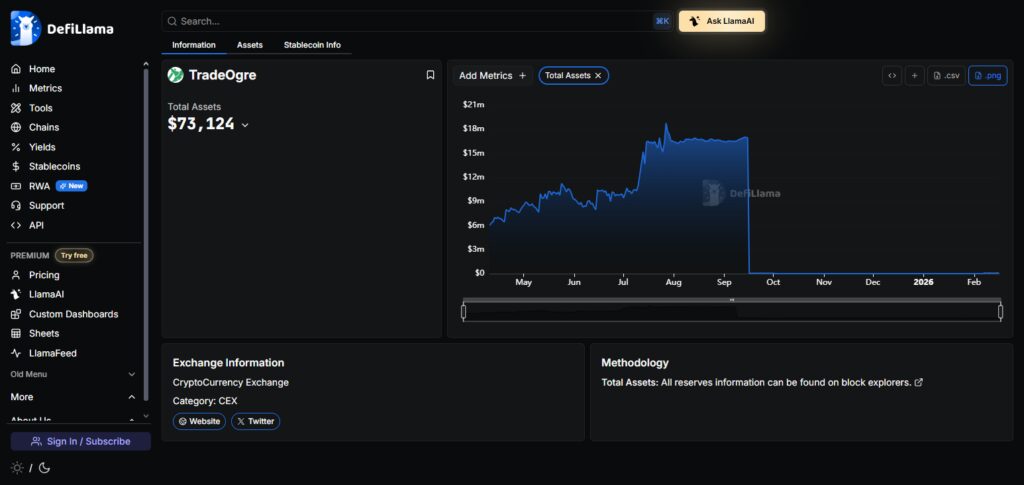Switch to dark theme moon icon

44,467
